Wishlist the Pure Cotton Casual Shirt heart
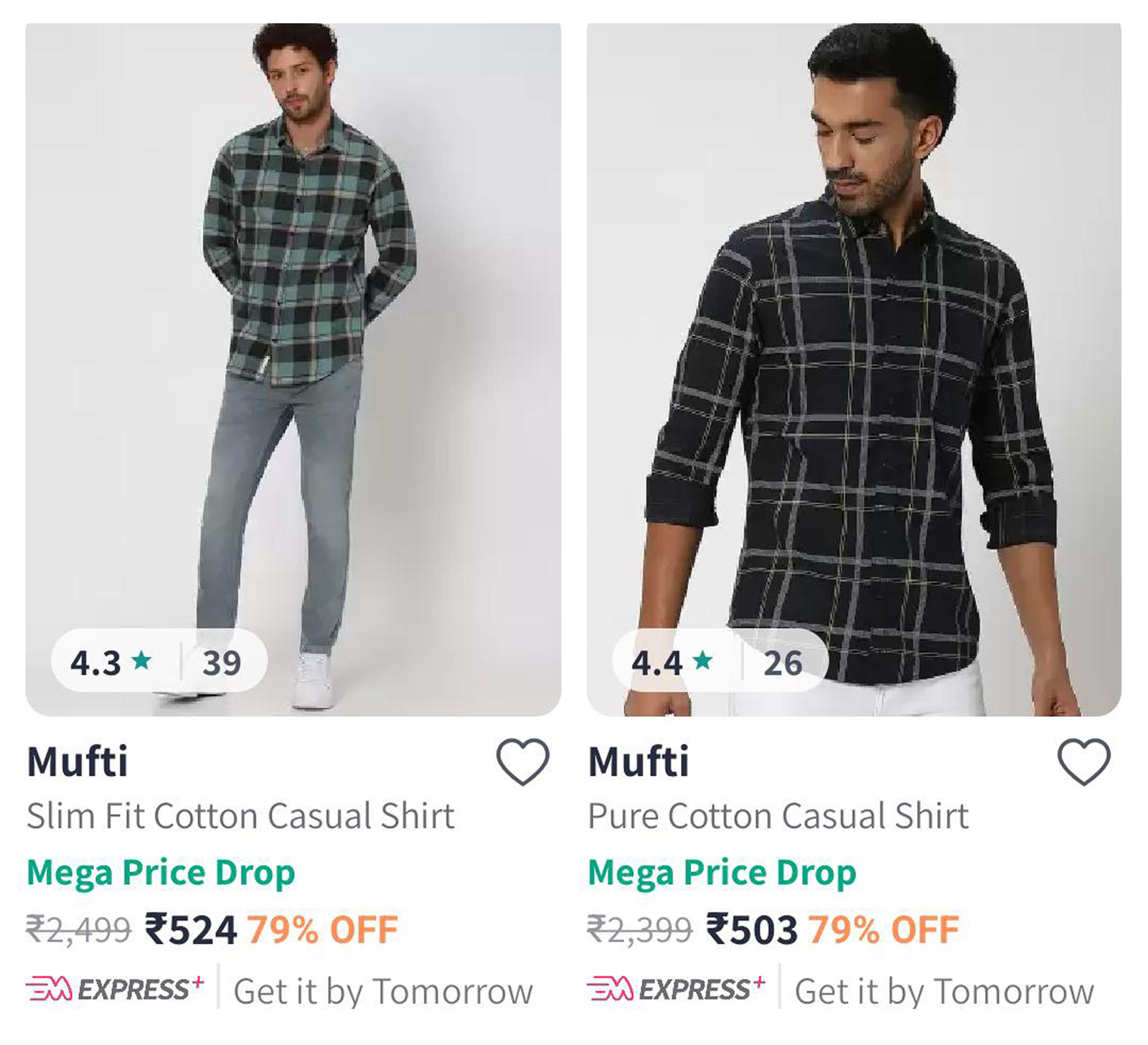 coord(1084,762)
